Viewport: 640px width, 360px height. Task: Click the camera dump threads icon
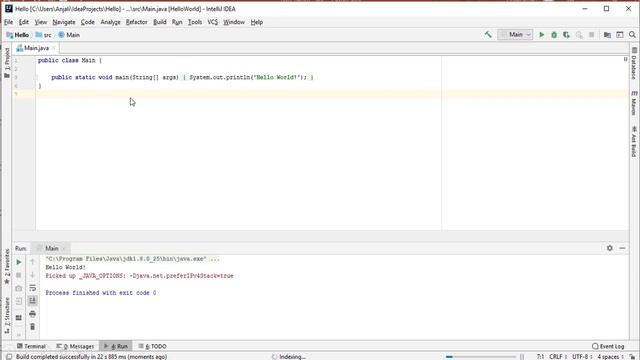point(19,288)
